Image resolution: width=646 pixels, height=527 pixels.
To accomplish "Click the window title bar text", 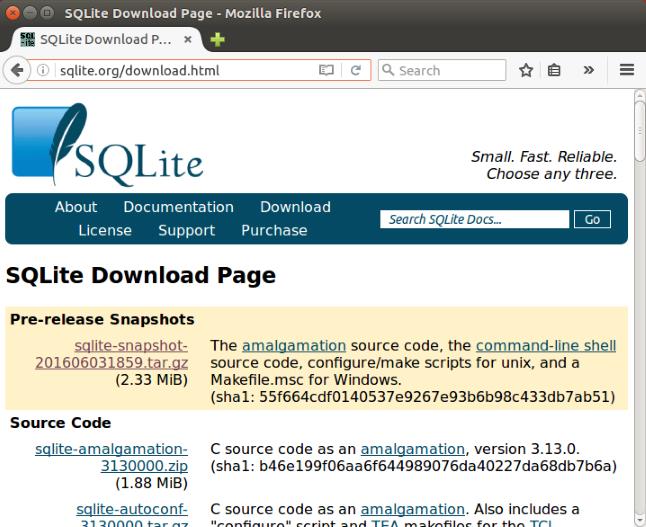I will (x=193, y=13).
